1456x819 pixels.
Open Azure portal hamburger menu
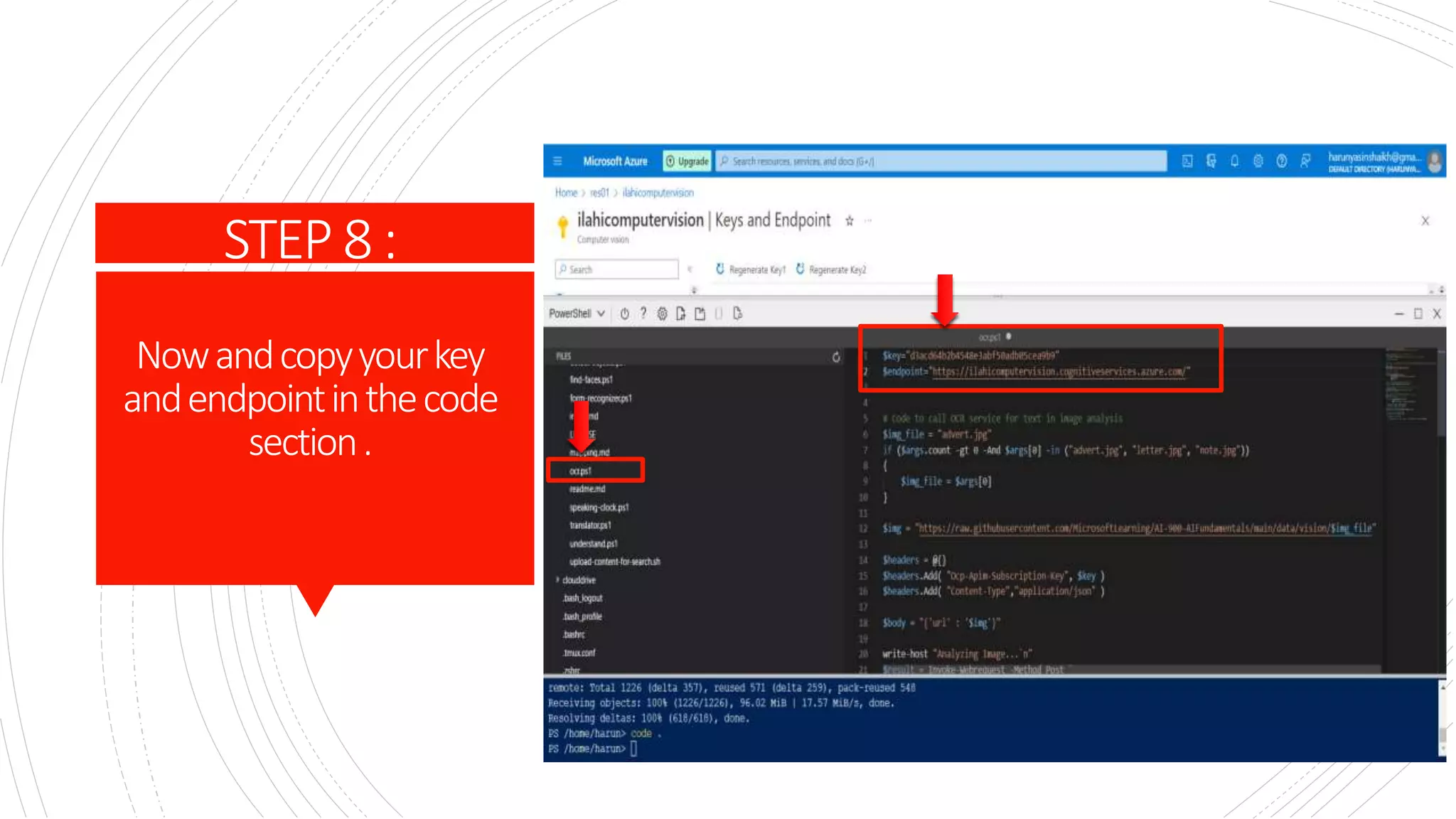tap(558, 161)
